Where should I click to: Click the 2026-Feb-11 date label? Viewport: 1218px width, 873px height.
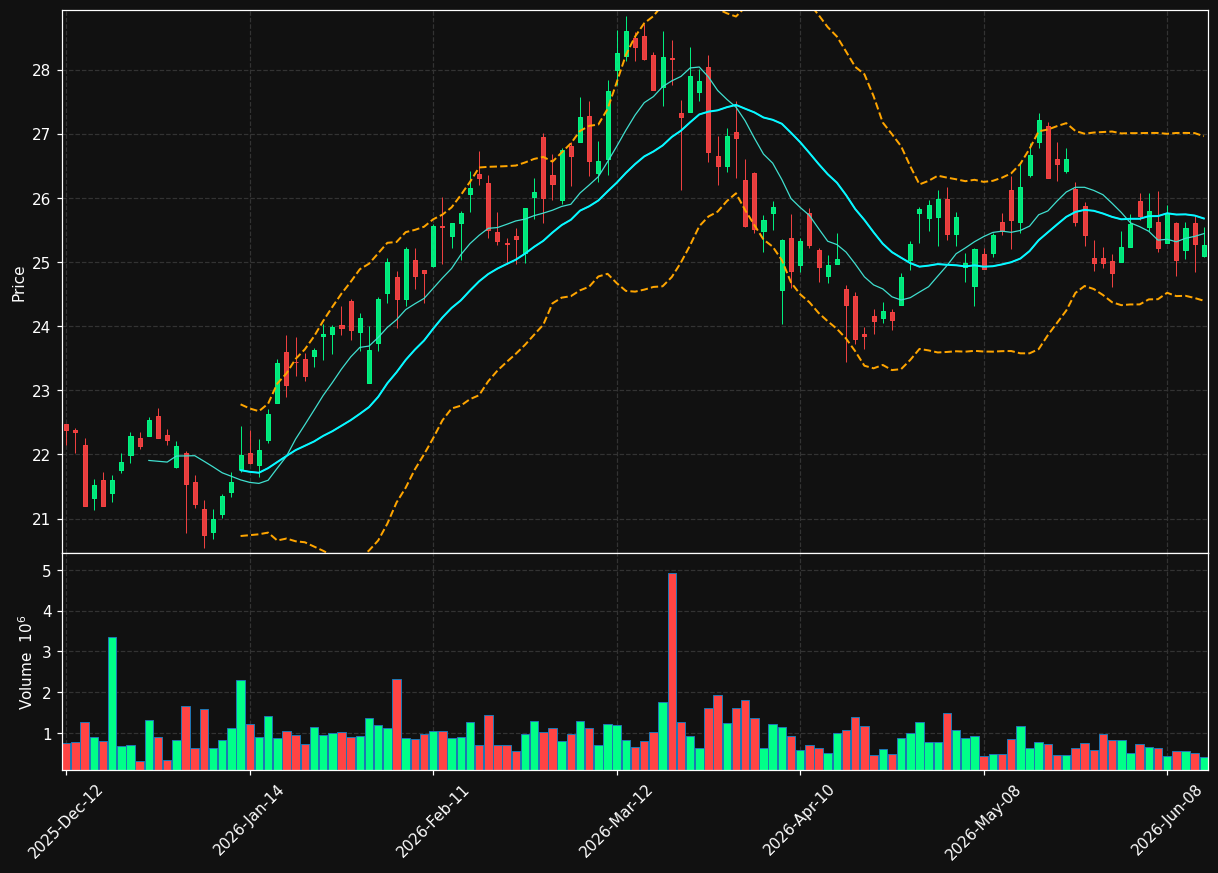click(432, 821)
